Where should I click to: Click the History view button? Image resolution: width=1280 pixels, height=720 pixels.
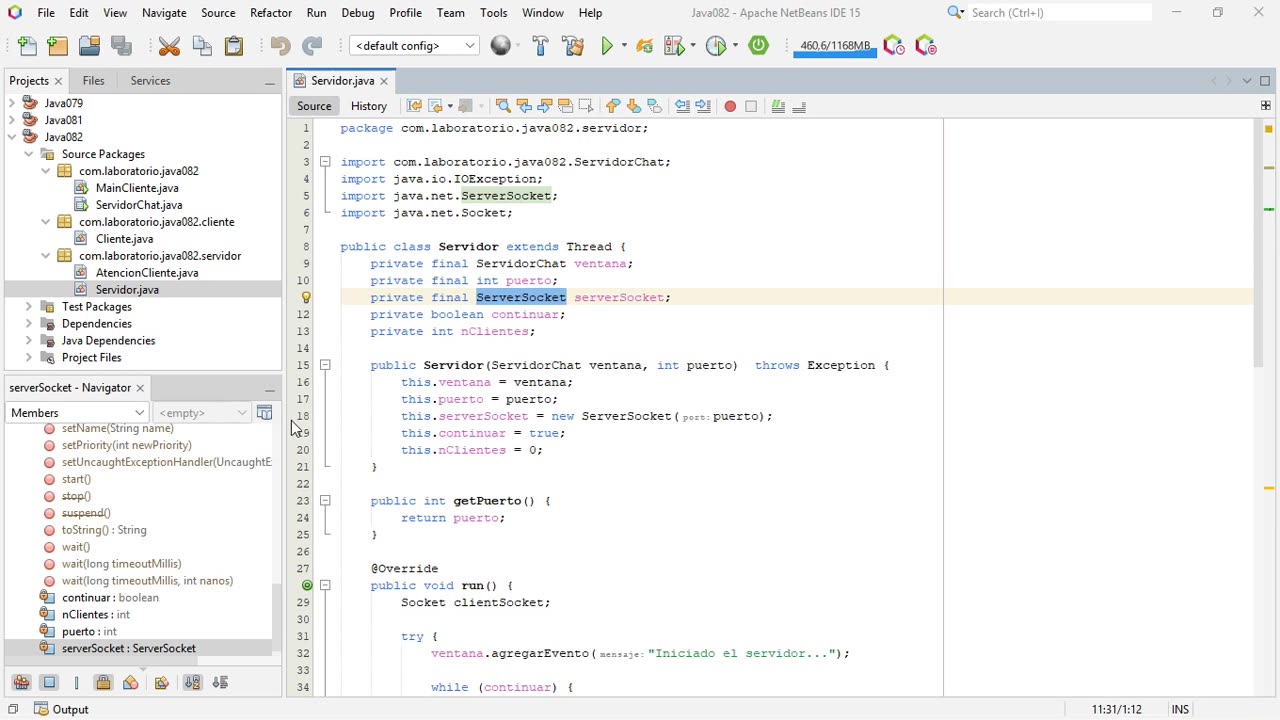[x=369, y=106]
